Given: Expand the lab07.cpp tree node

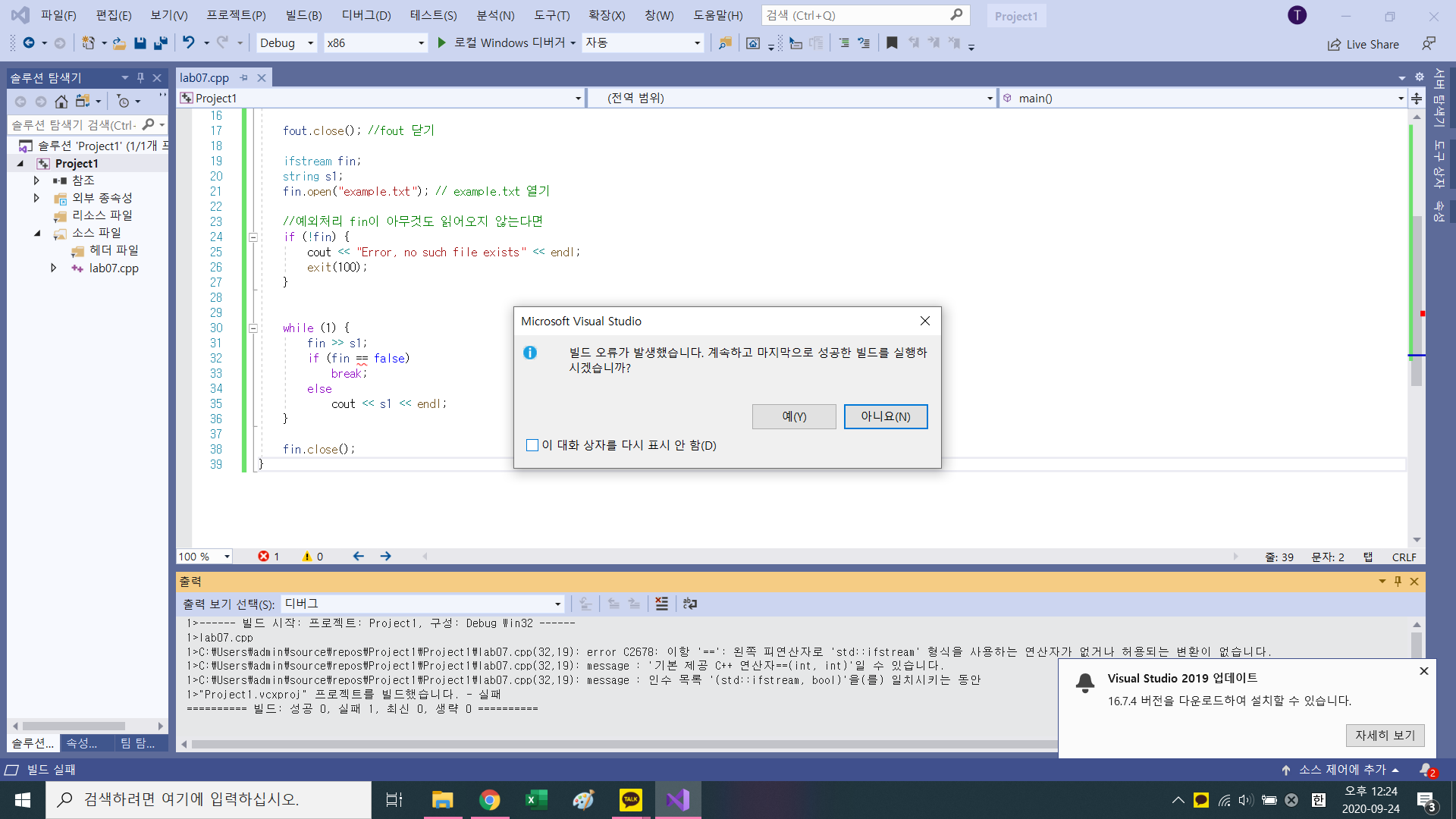Looking at the screenshot, I should point(53,268).
